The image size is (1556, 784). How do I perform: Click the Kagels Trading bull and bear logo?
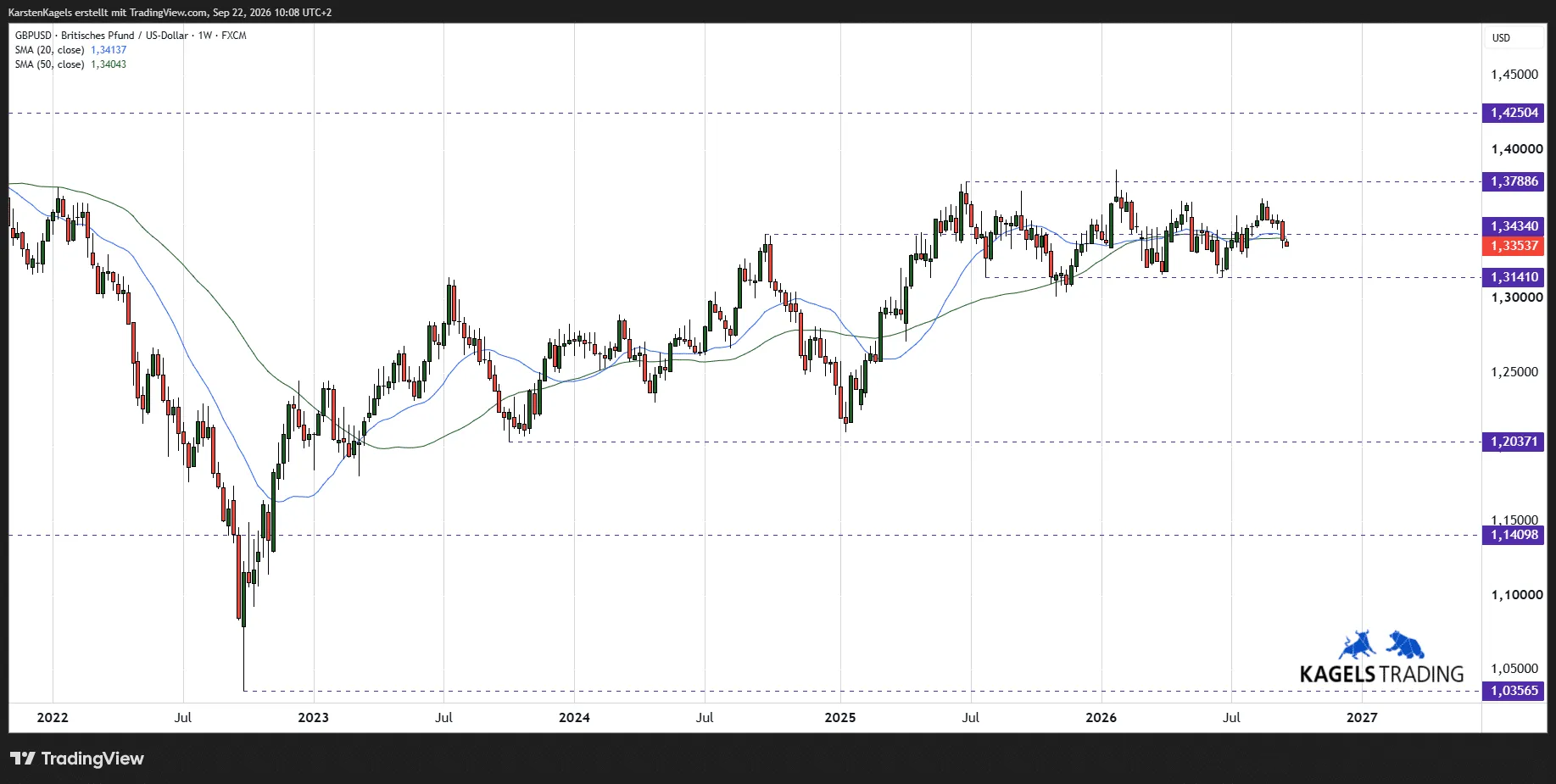point(1381,645)
